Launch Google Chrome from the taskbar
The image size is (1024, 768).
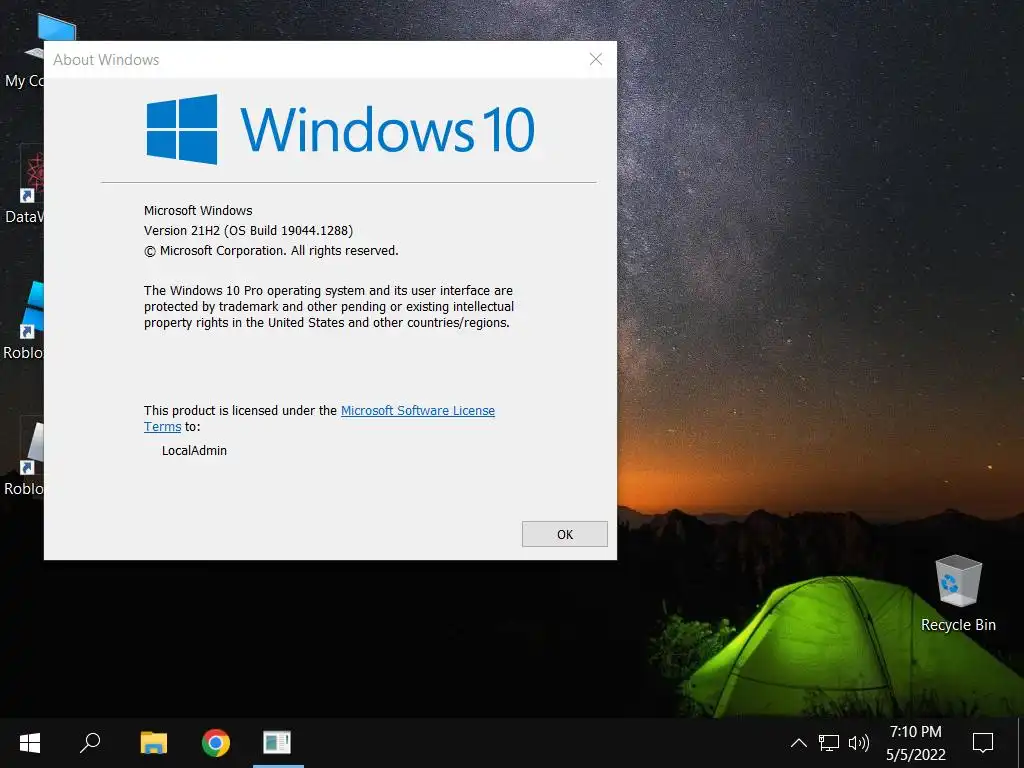click(216, 743)
